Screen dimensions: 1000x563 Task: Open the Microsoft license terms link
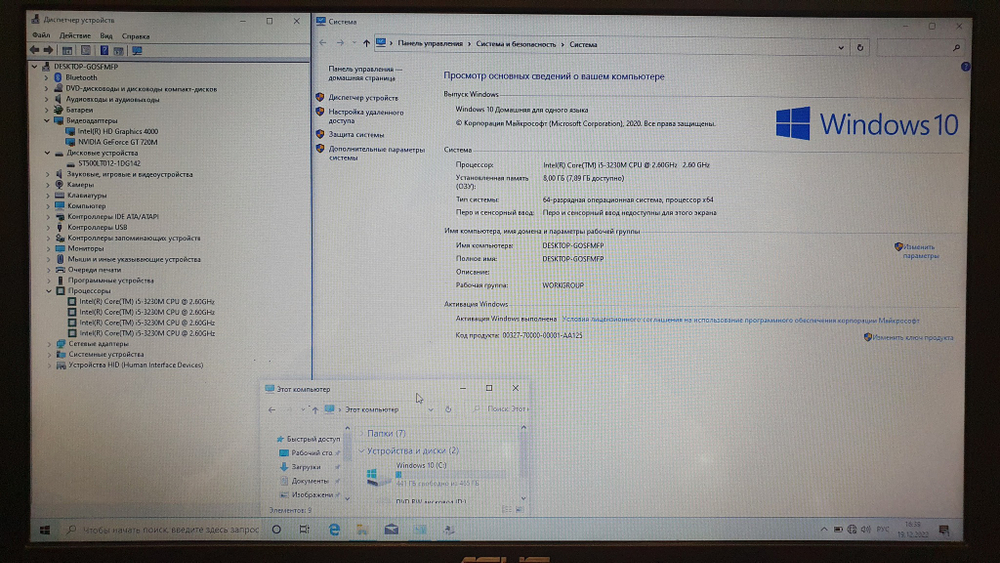click(x=740, y=320)
